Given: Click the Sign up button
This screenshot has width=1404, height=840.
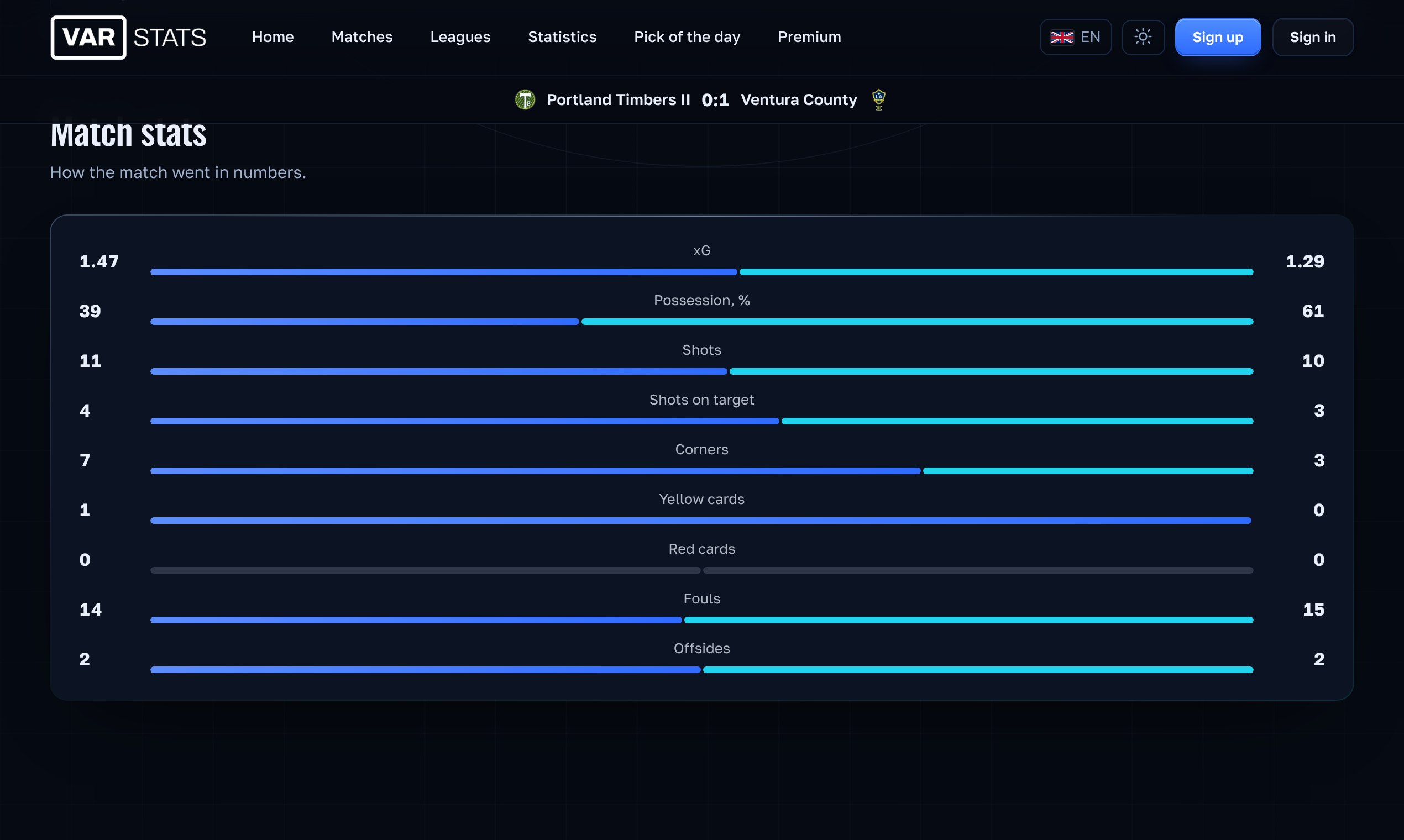Looking at the screenshot, I should (1218, 38).
